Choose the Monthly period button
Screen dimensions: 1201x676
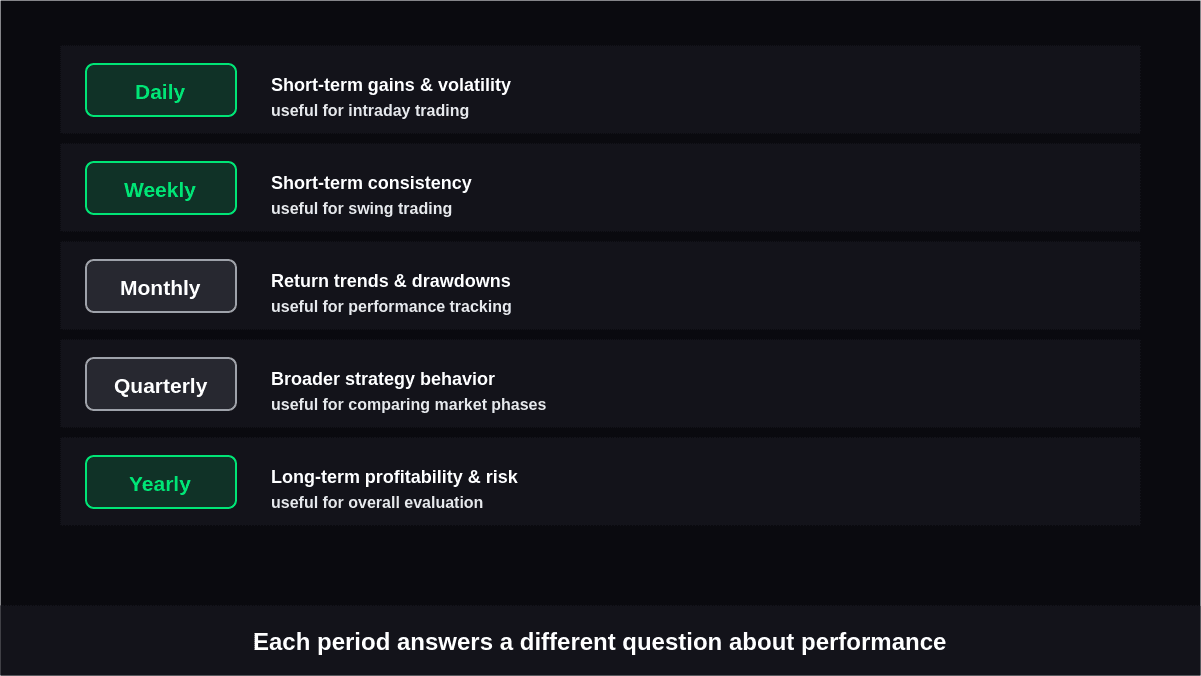tap(161, 286)
